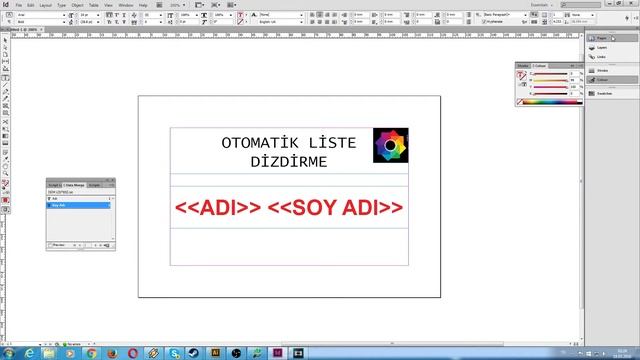The height and width of the screenshot is (360, 640).
Task: Open the Pages panel
Action: click(612, 38)
